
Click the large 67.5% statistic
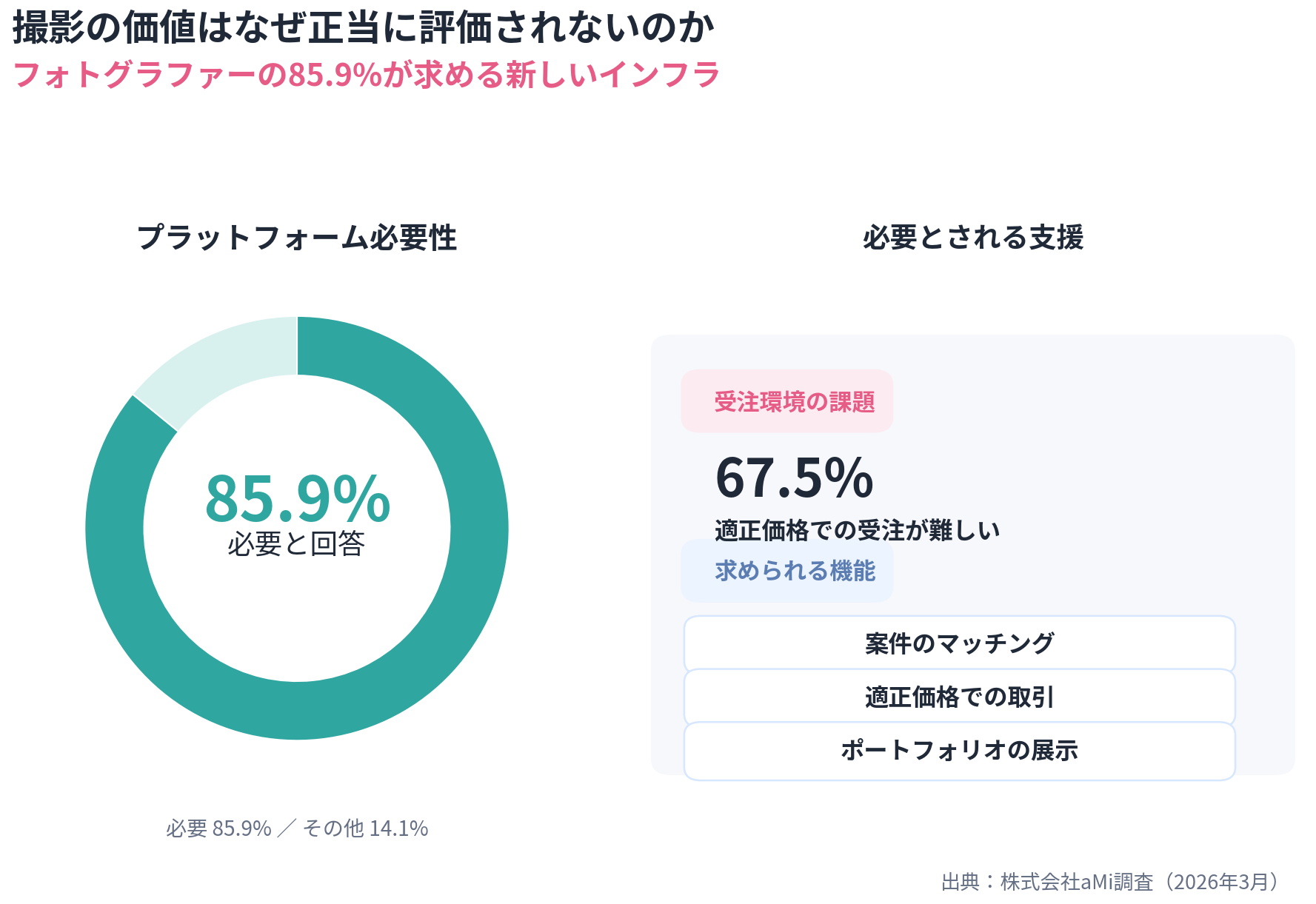[794, 478]
